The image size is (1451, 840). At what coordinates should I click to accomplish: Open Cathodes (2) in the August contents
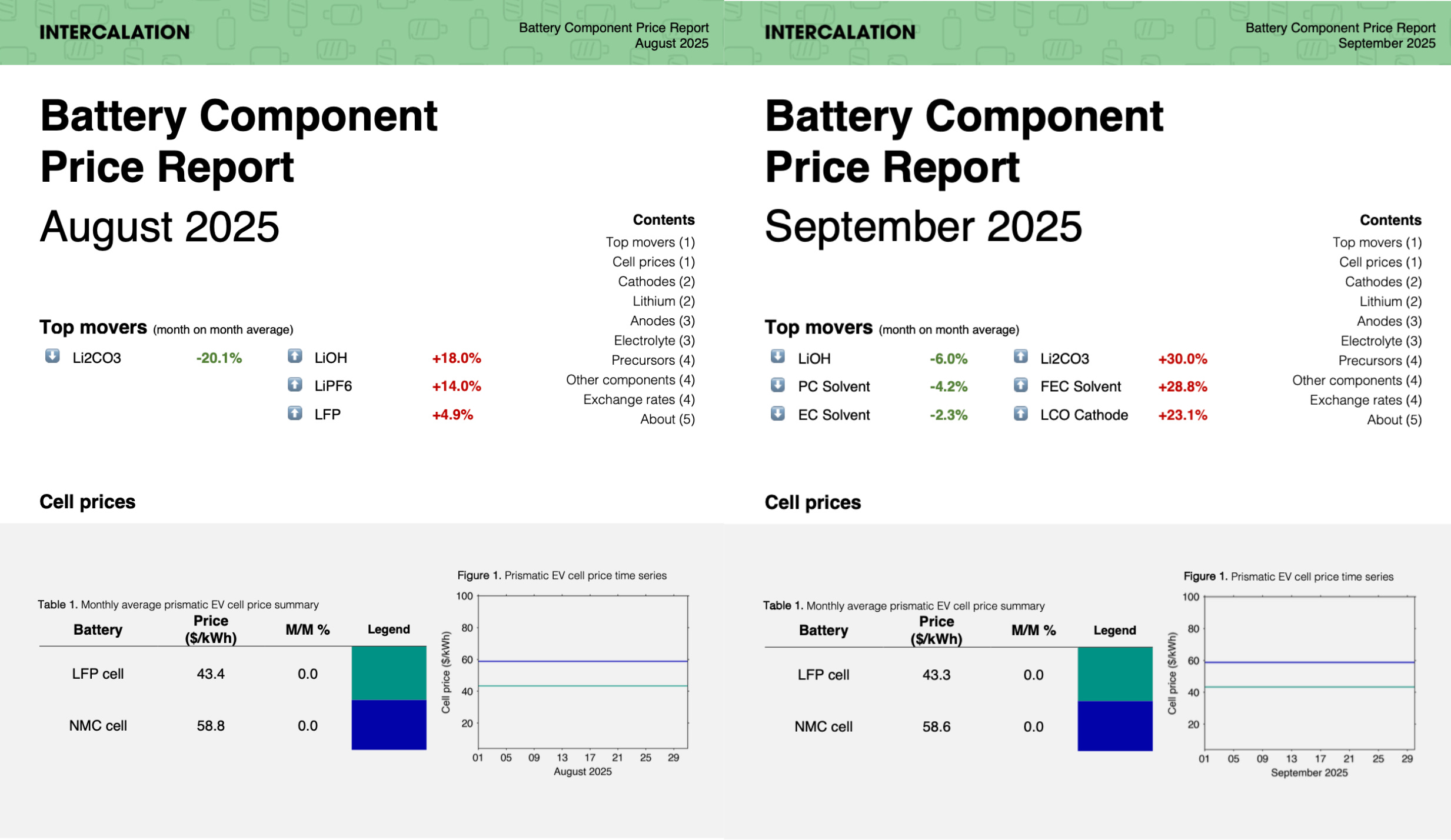click(x=656, y=282)
